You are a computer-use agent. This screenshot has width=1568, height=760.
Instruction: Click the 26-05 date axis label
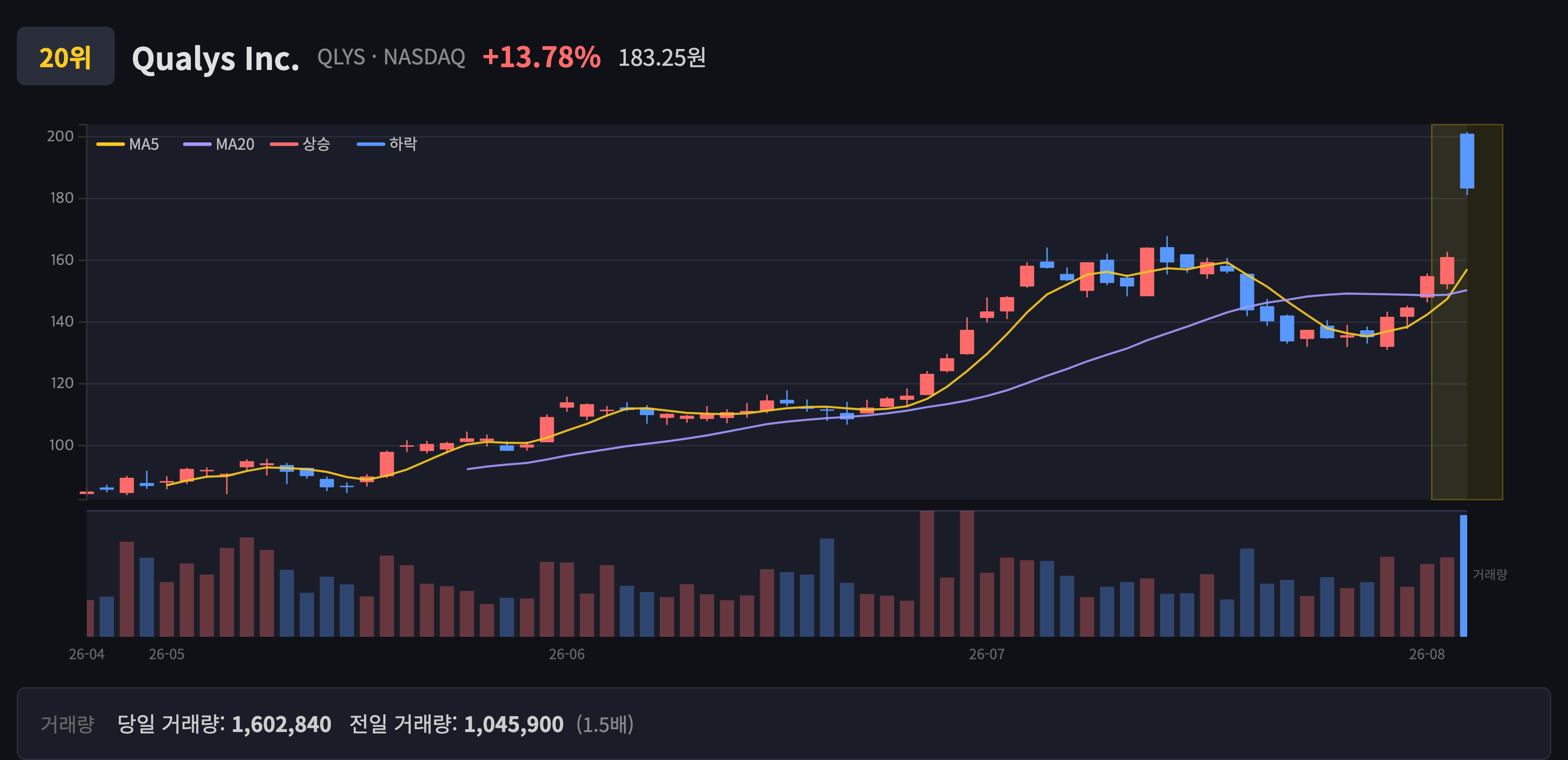[167, 654]
